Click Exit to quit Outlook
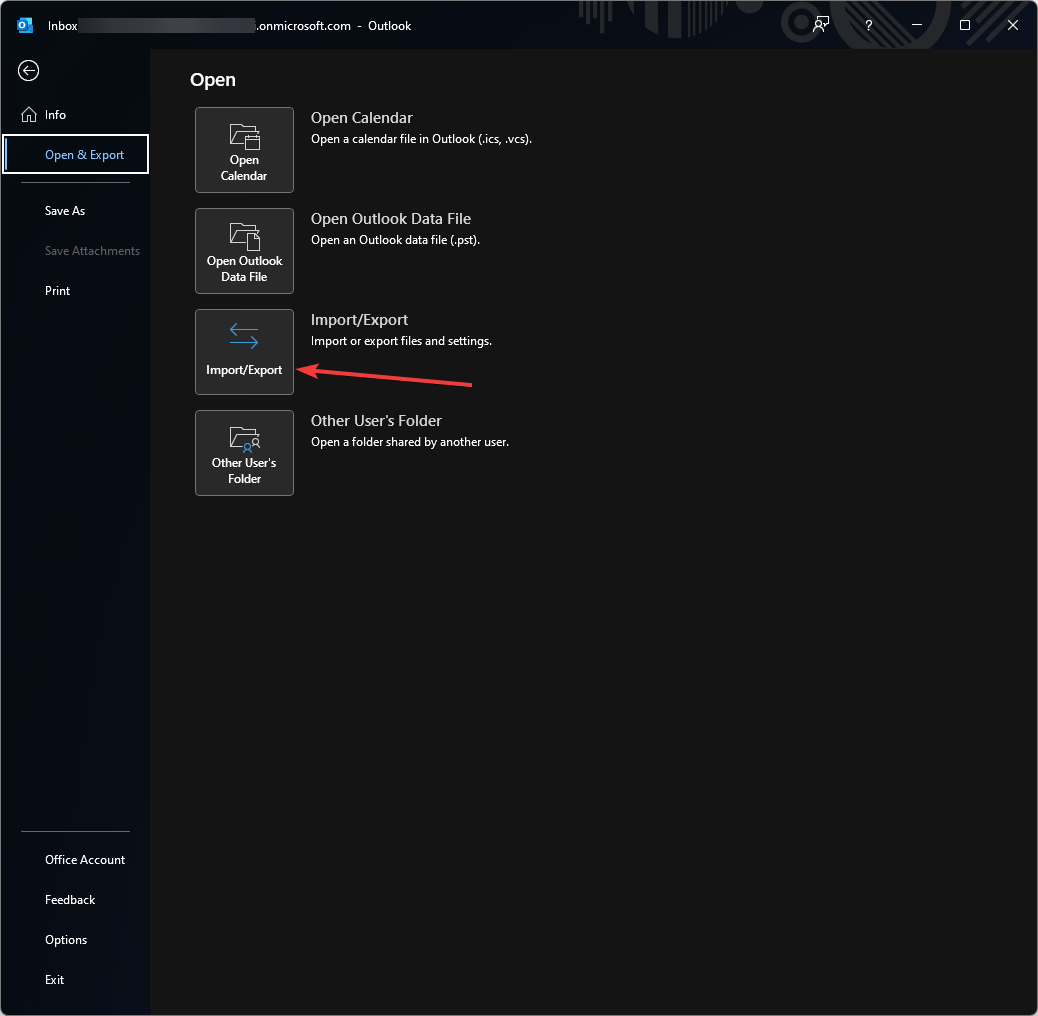 coord(55,980)
